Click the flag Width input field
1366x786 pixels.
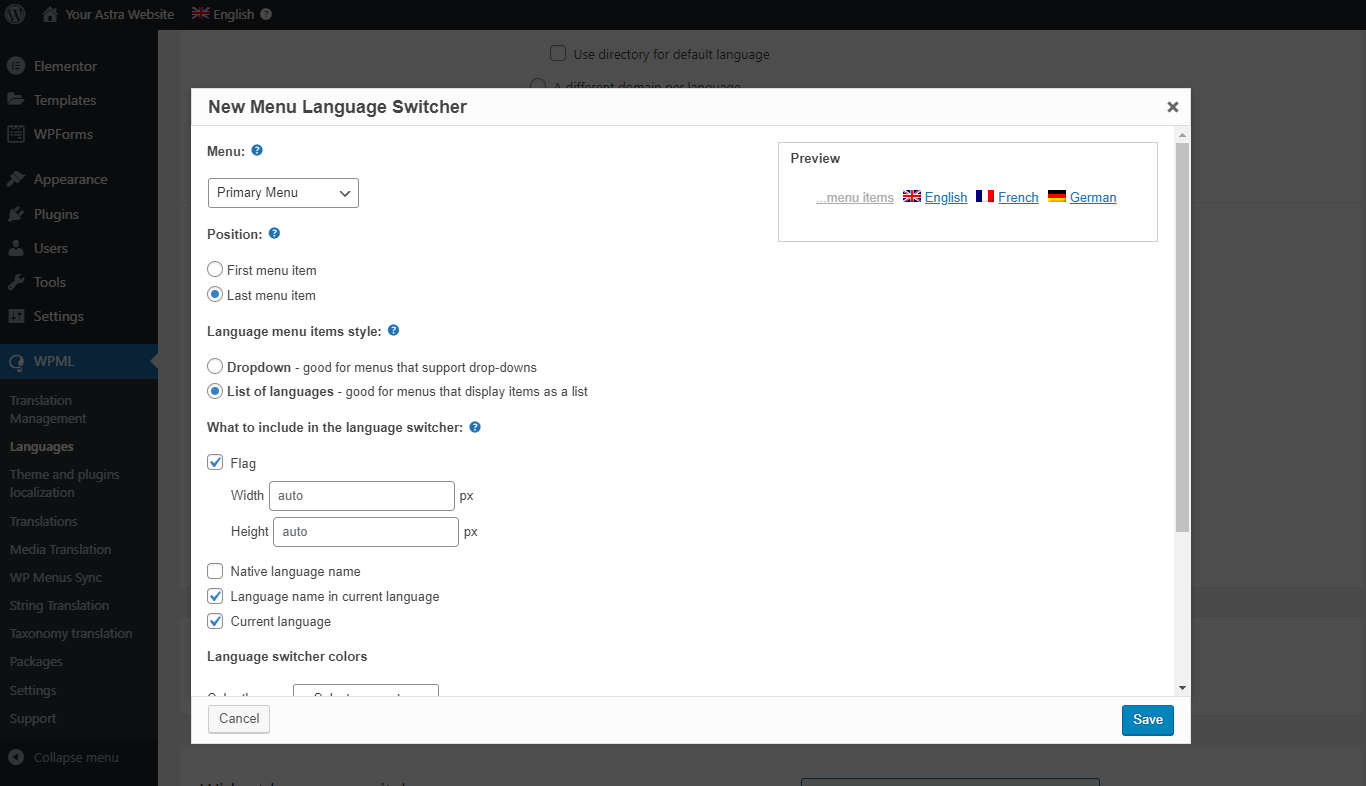tap(362, 496)
